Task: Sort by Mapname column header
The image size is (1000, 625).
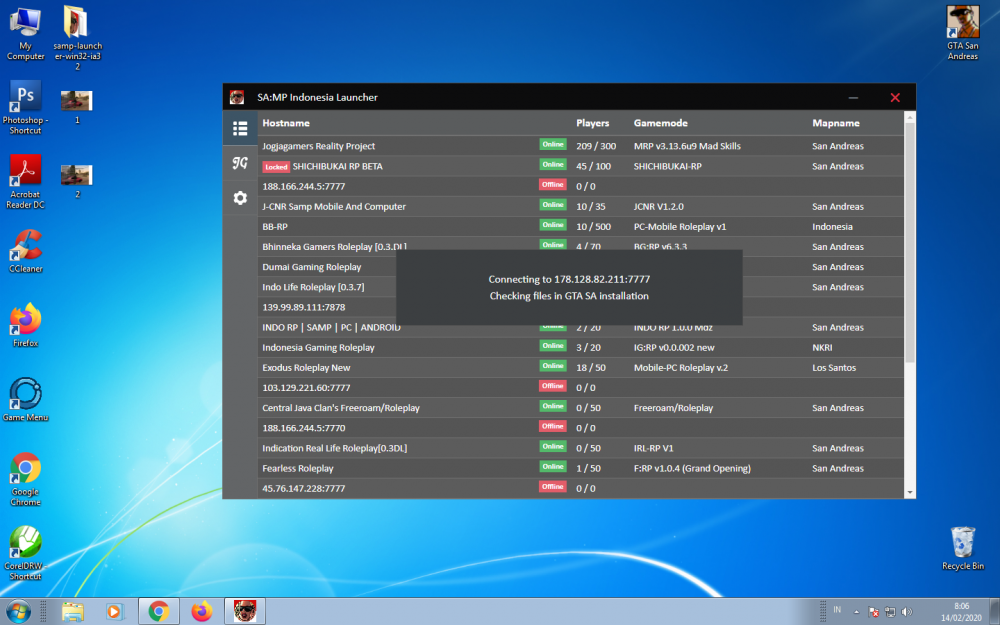Action: pyautogui.click(x=835, y=123)
